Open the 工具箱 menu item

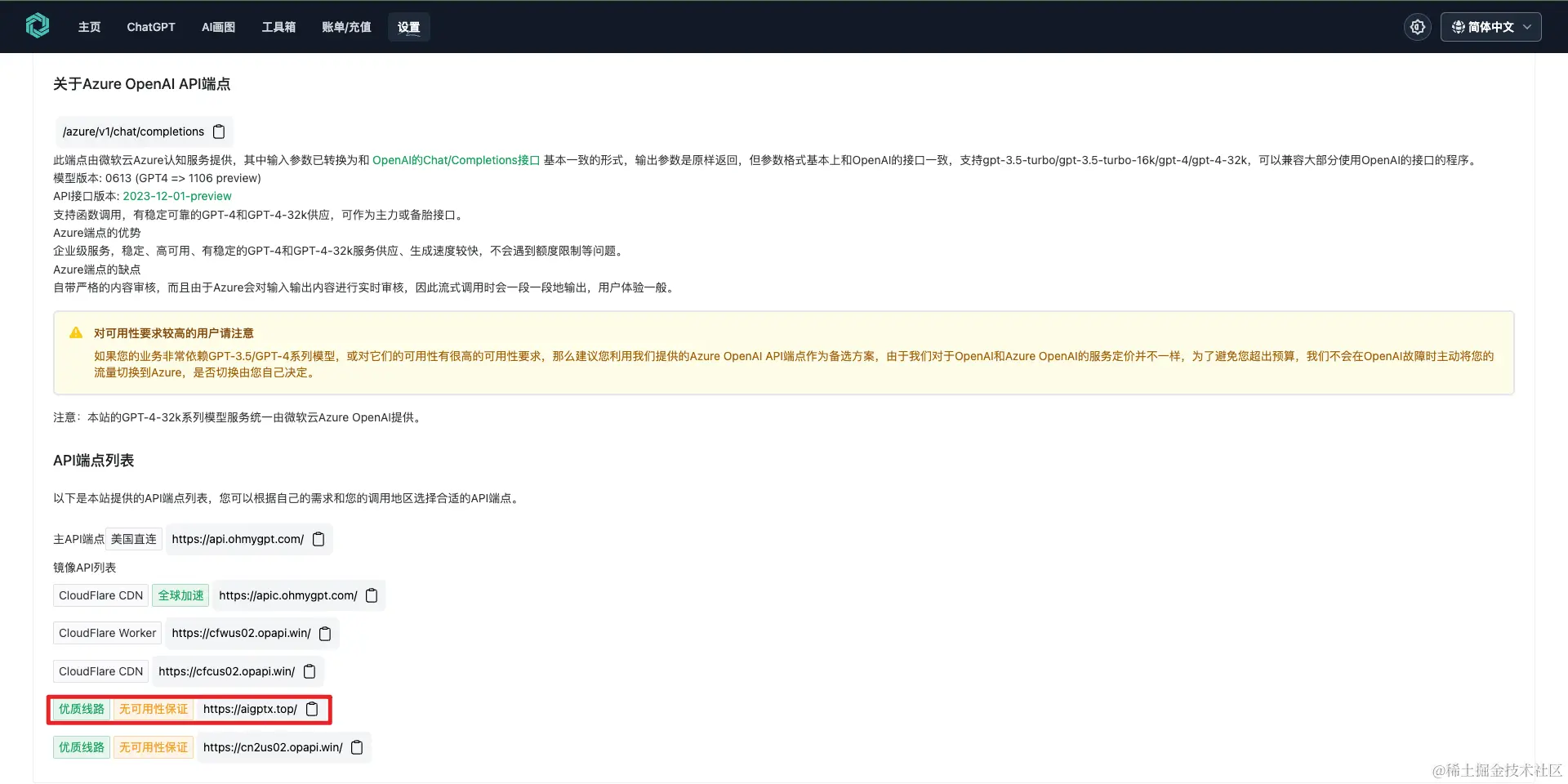278,27
